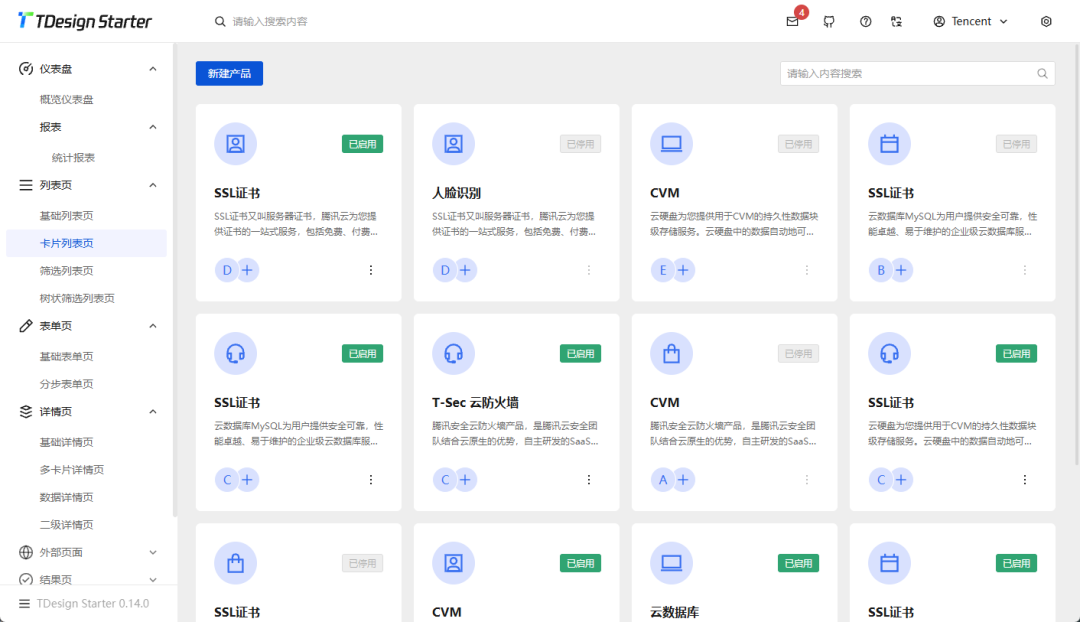Click the TDesign Starter 0.14.0 version text
Image resolution: width=1080 pixels, height=622 pixels.
click(93, 603)
